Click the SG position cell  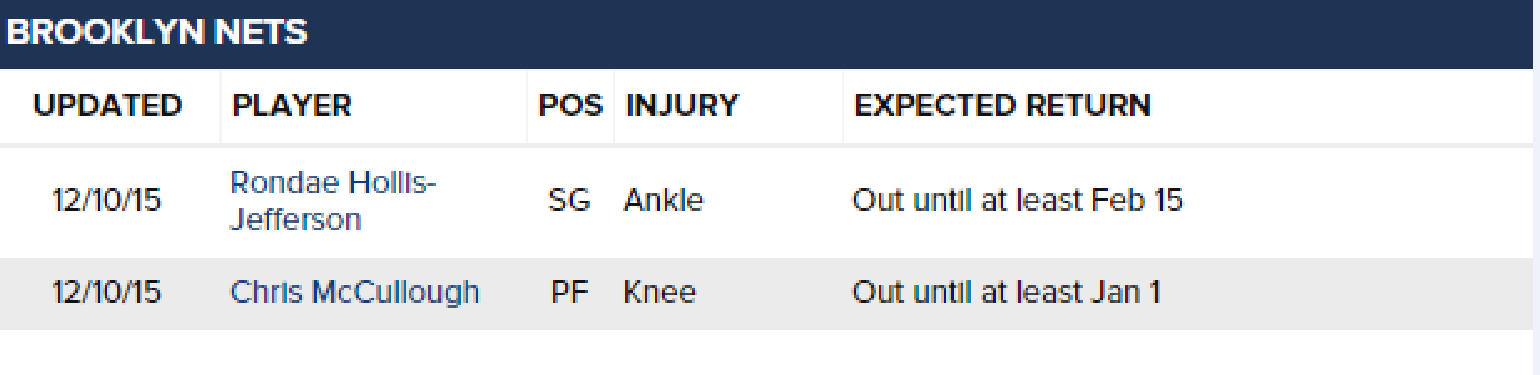click(x=569, y=201)
